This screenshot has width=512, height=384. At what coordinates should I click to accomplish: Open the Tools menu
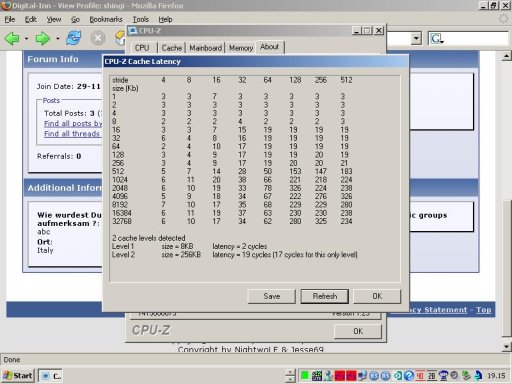[x=141, y=19]
